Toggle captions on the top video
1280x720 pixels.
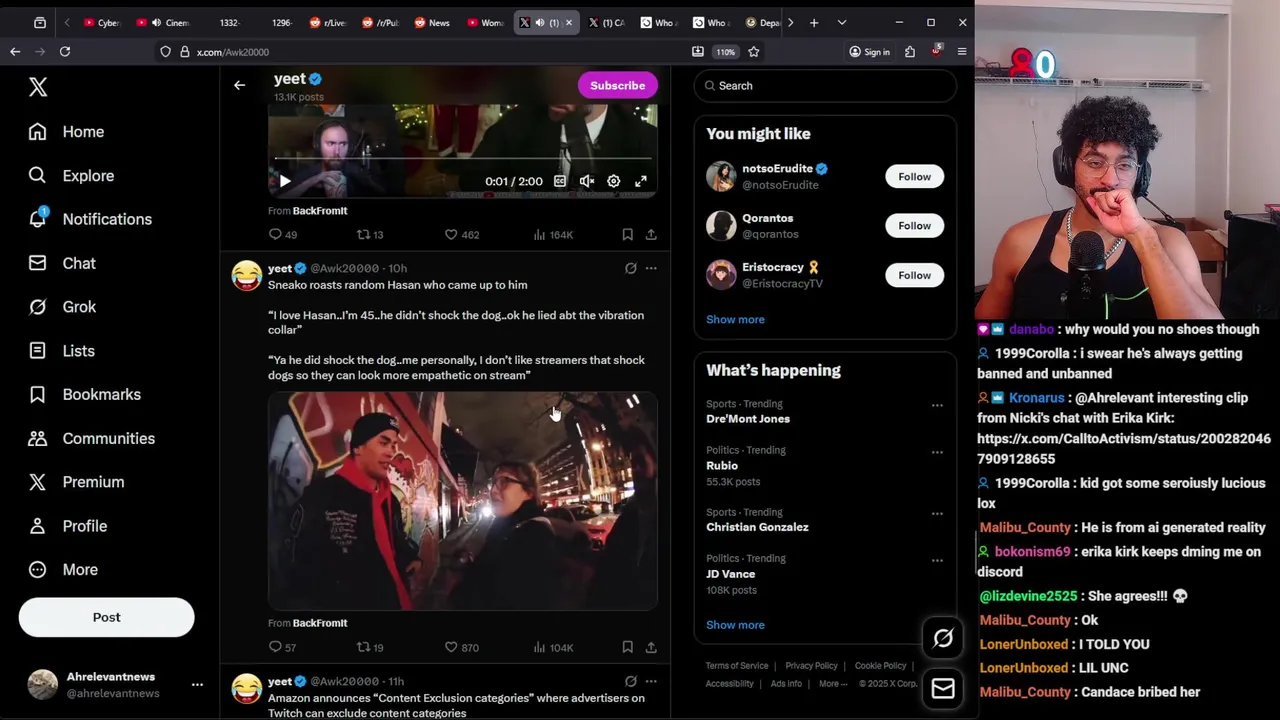pyautogui.click(x=560, y=181)
